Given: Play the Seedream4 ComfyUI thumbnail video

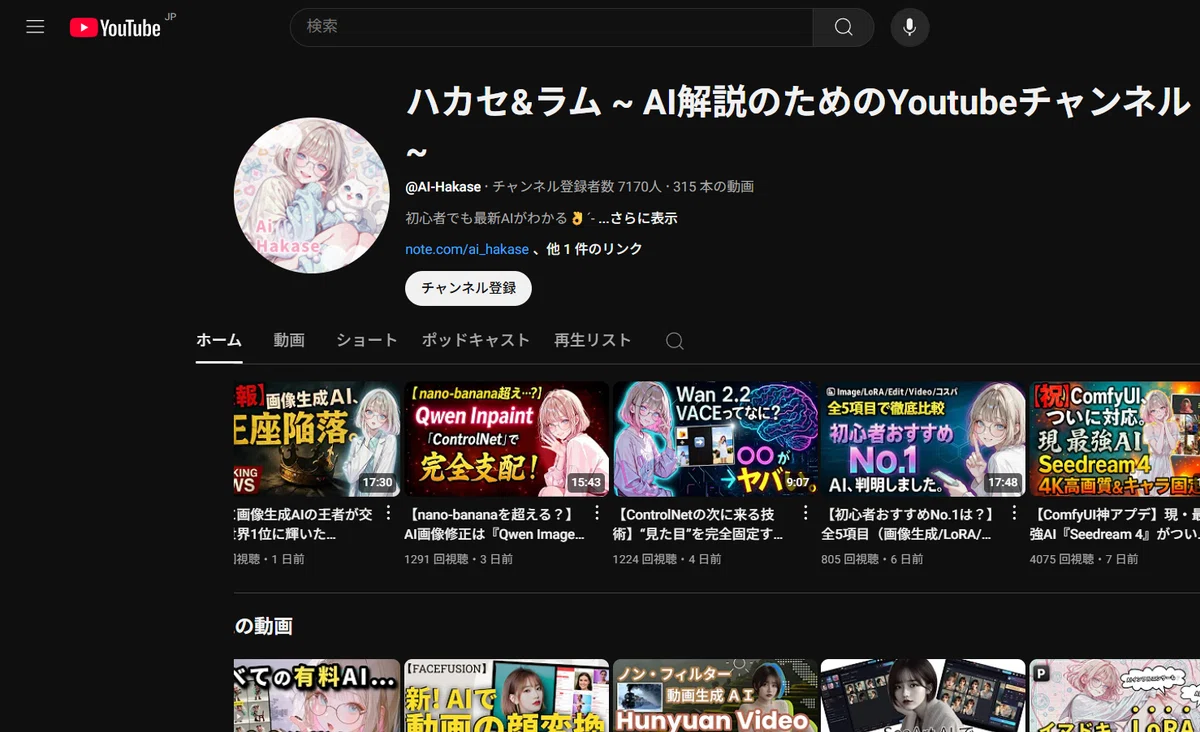Looking at the screenshot, I should (x=1115, y=439).
